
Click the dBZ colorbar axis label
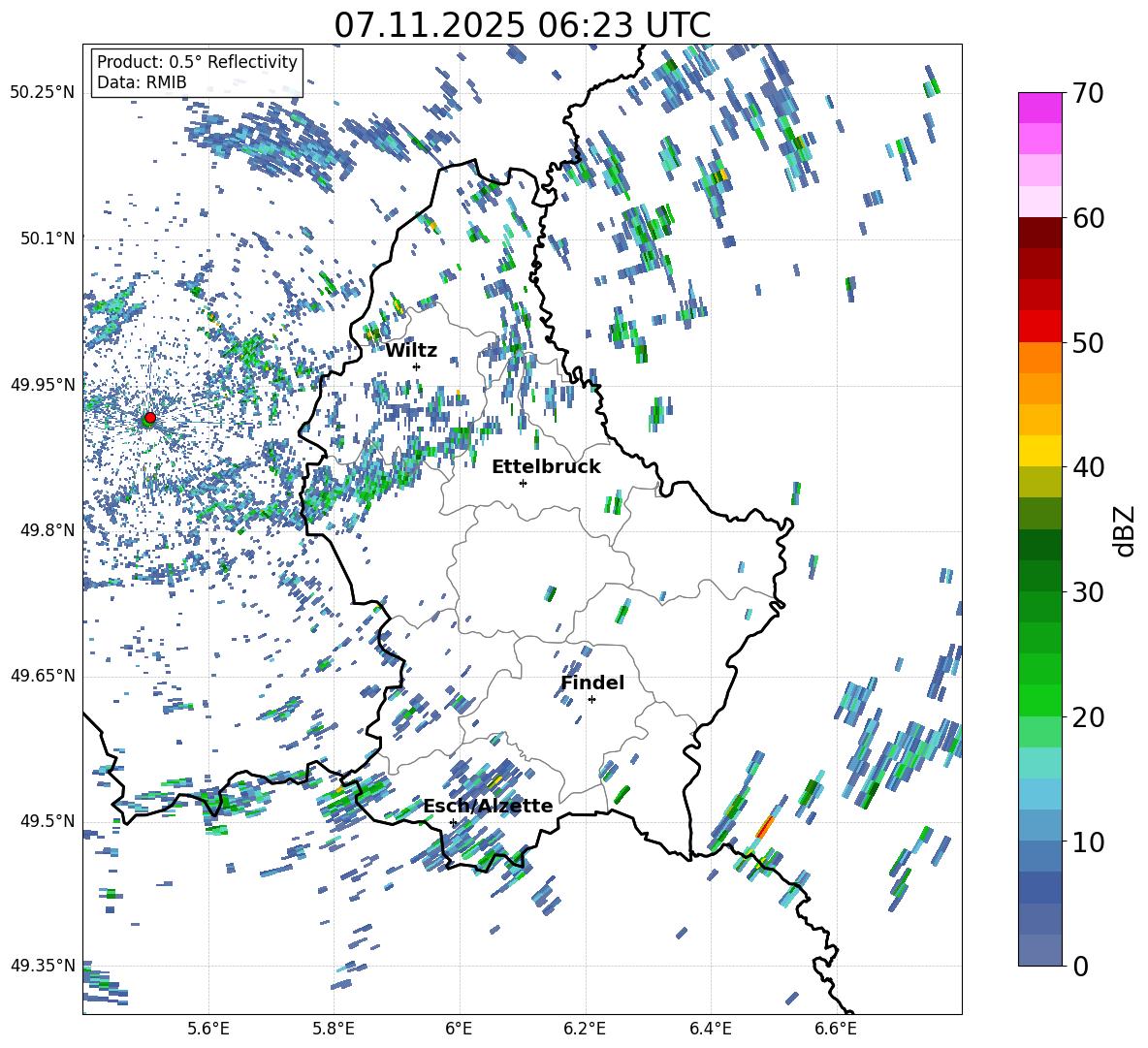[x=1125, y=530]
